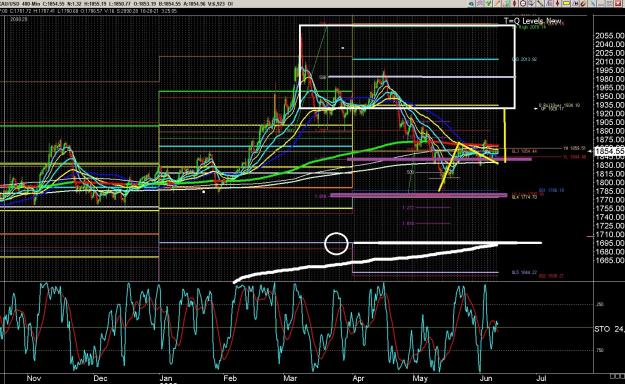The height and width of the screenshot is (384, 625).
Task: Click the 1680.00 price axis label
Action: click(610, 252)
